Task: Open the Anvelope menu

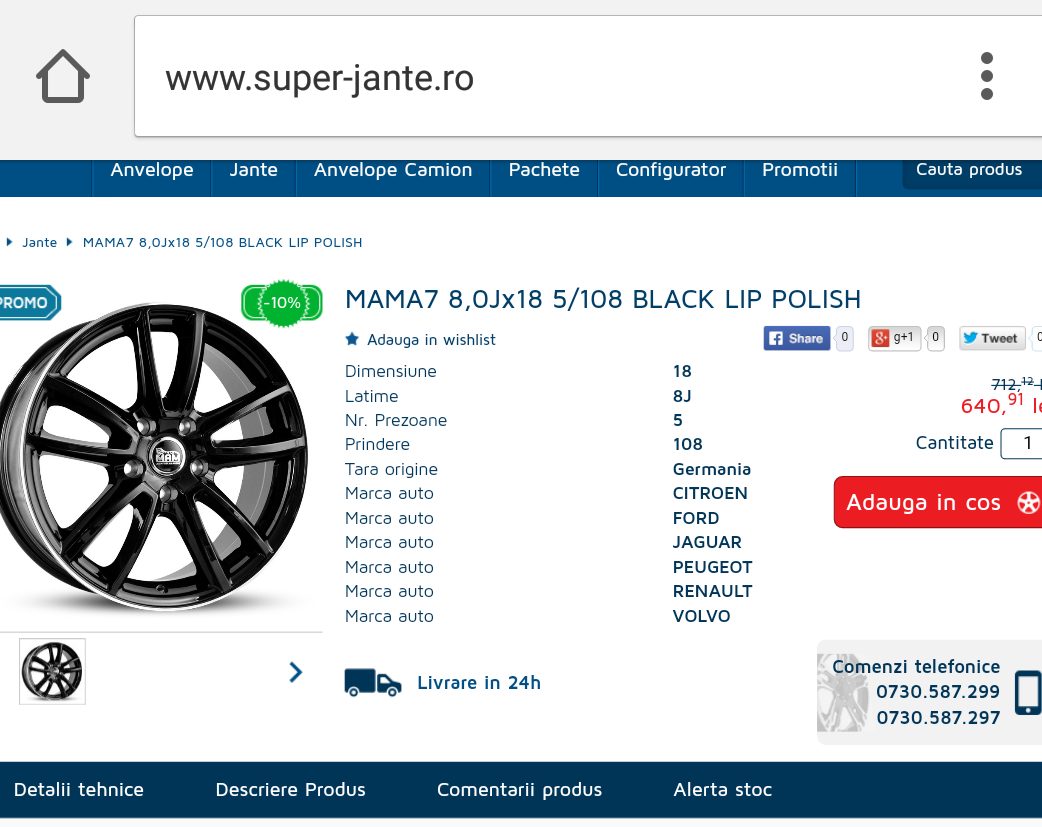Action: tap(152, 170)
